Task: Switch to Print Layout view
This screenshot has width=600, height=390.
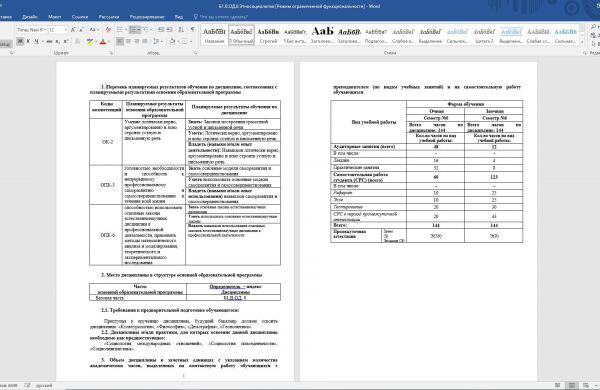Action: [572, 385]
